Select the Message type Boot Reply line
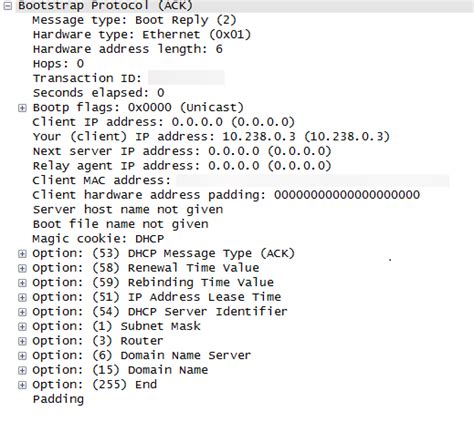474x422 pixels. pos(134,20)
